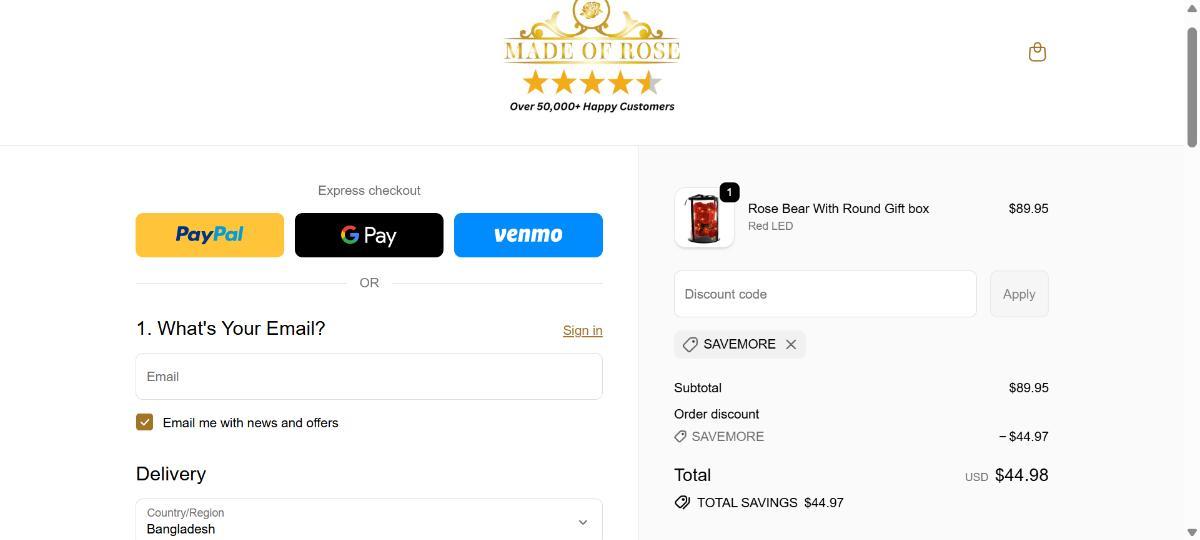Image resolution: width=1200 pixels, height=540 pixels.
Task: Open the Rose Bear product thumbnail
Action: coord(704,218)
